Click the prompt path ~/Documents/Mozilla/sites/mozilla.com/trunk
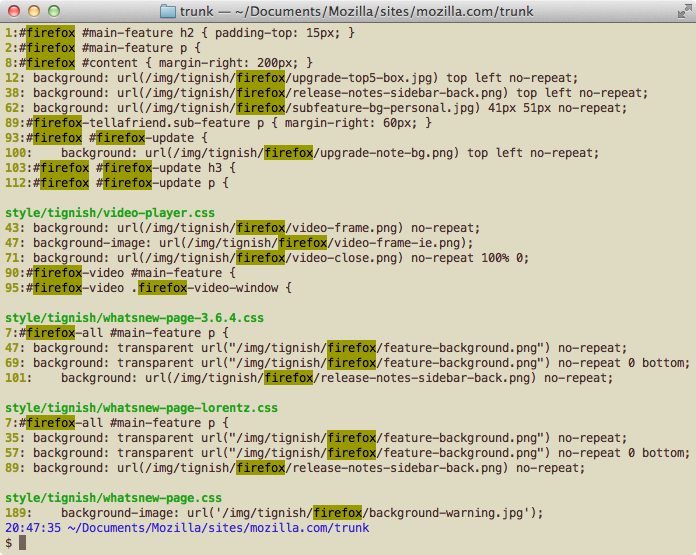Screen dimensions: 696x555 click(x=219, y=528)
